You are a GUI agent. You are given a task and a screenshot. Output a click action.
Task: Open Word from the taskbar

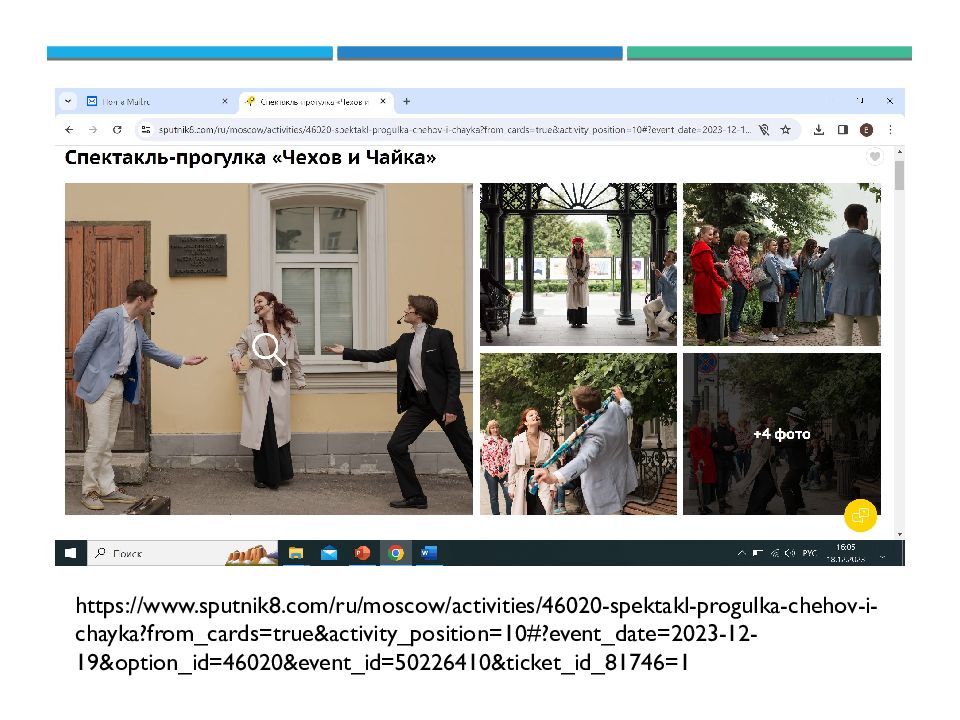pos(428,553)
